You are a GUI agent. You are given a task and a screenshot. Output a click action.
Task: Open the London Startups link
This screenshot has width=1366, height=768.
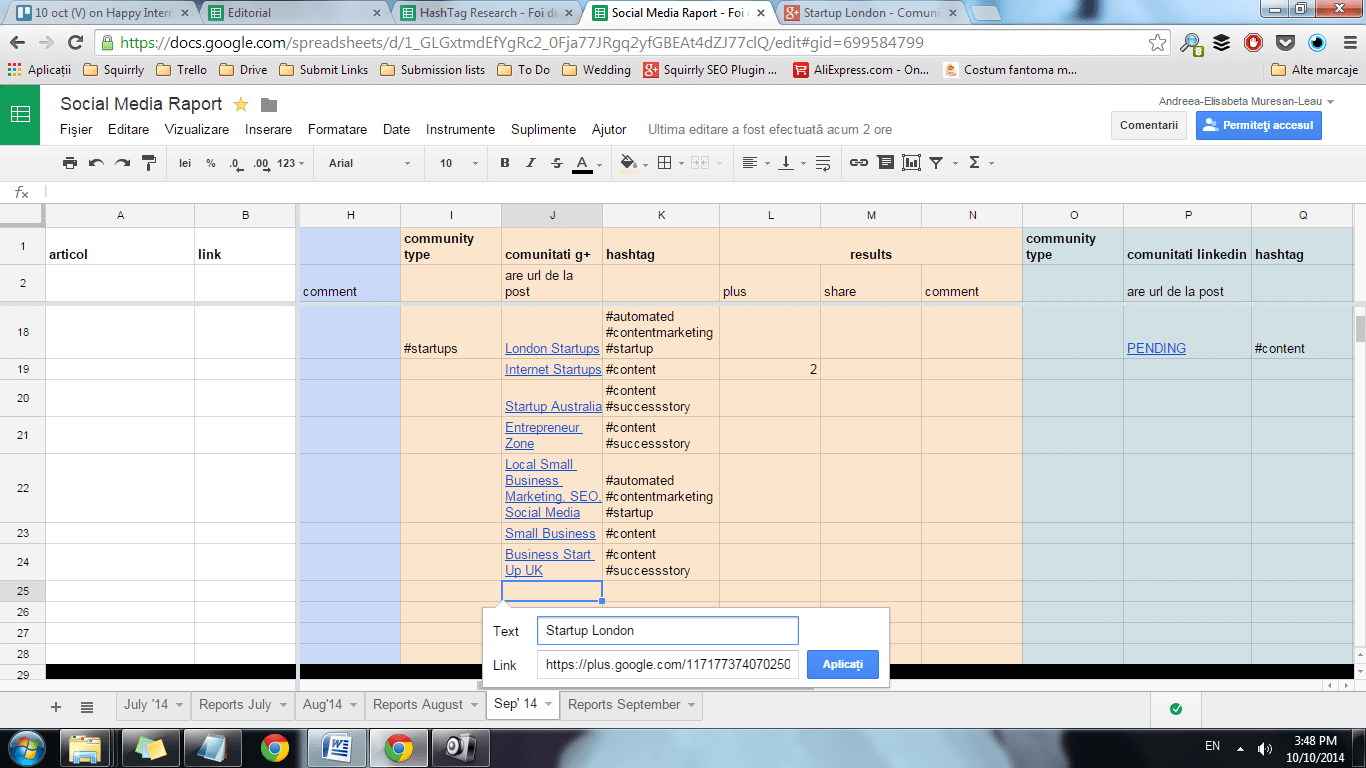[552, 349]
